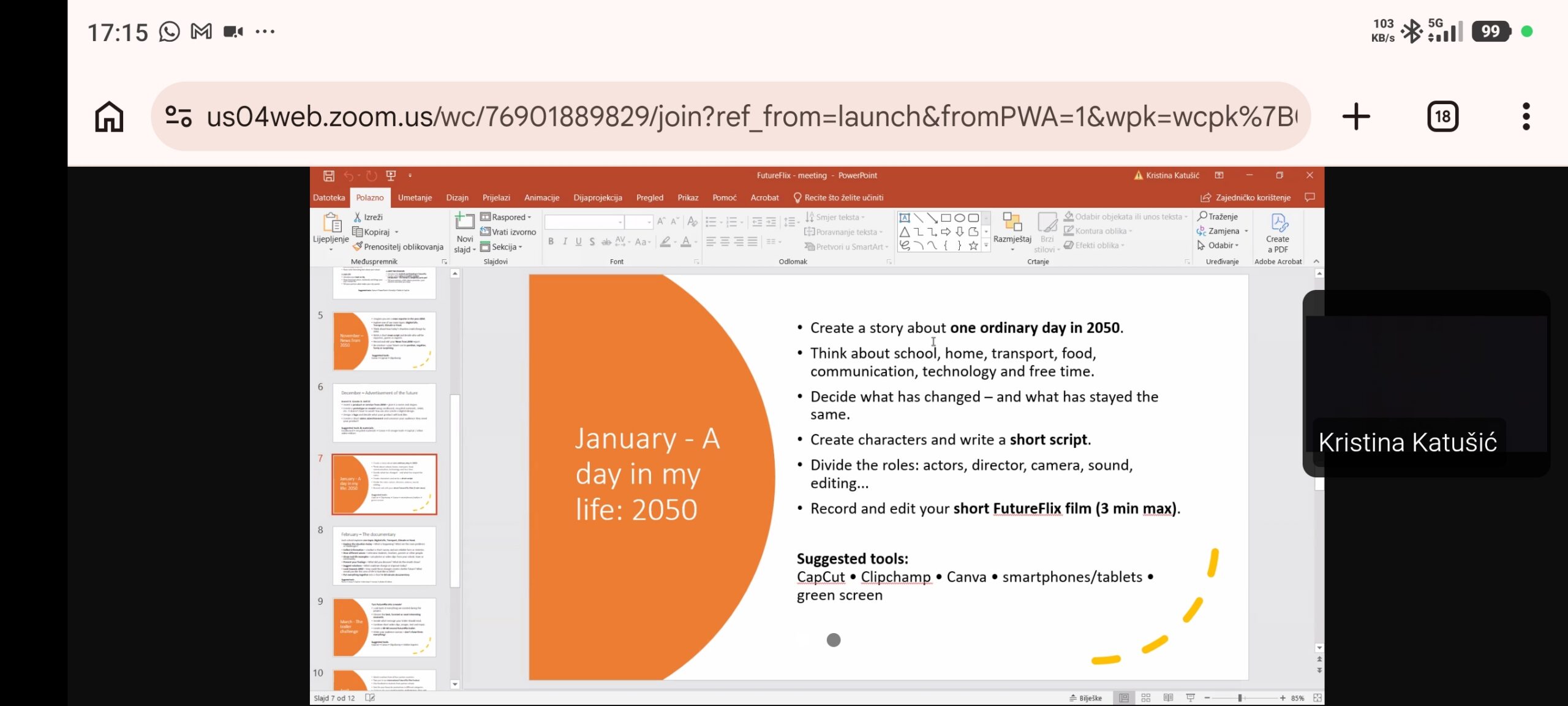Switch to the Umetanje ribbon tab
1568x706 pixels.
415,198
